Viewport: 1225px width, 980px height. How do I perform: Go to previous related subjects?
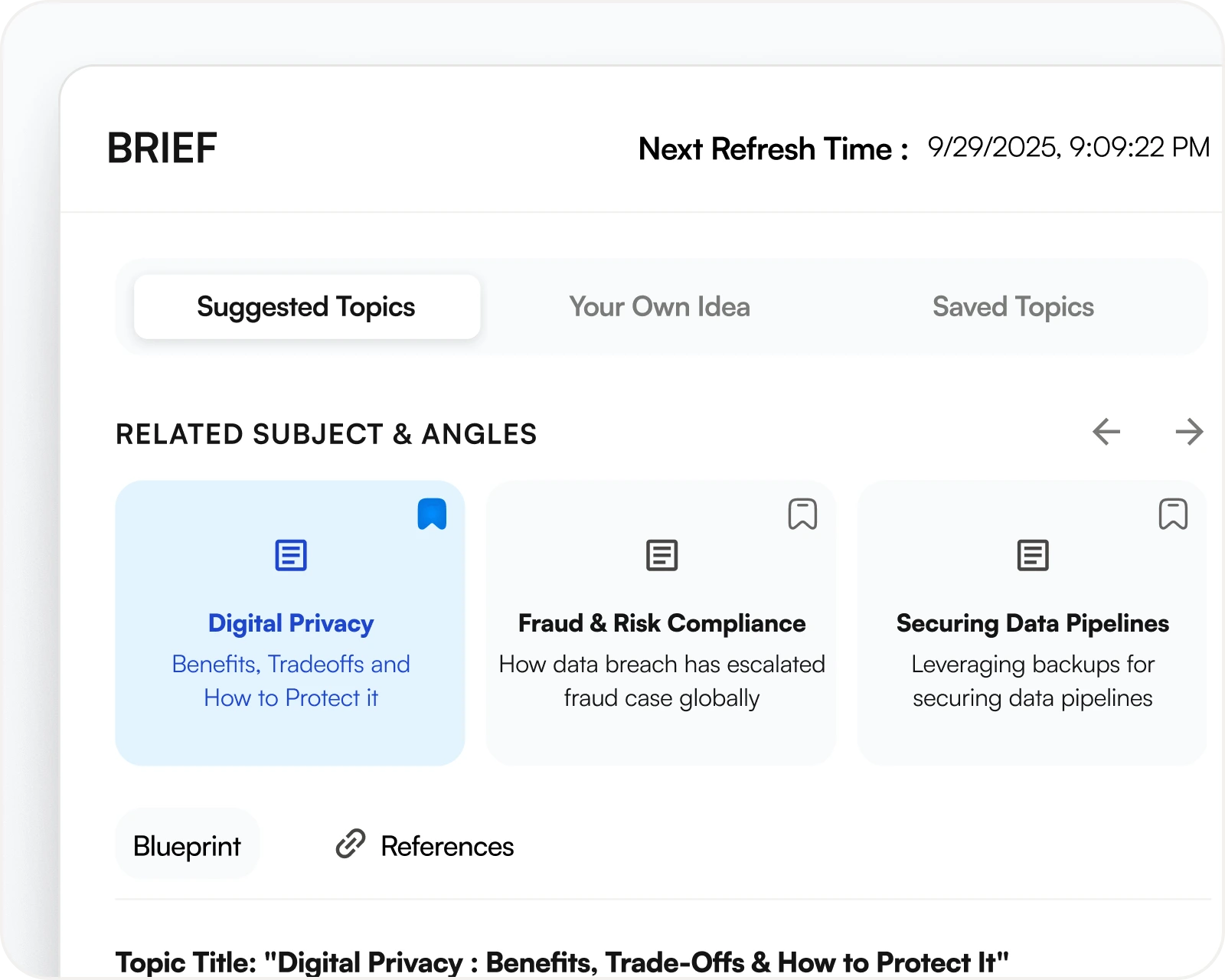point(1106,432)
